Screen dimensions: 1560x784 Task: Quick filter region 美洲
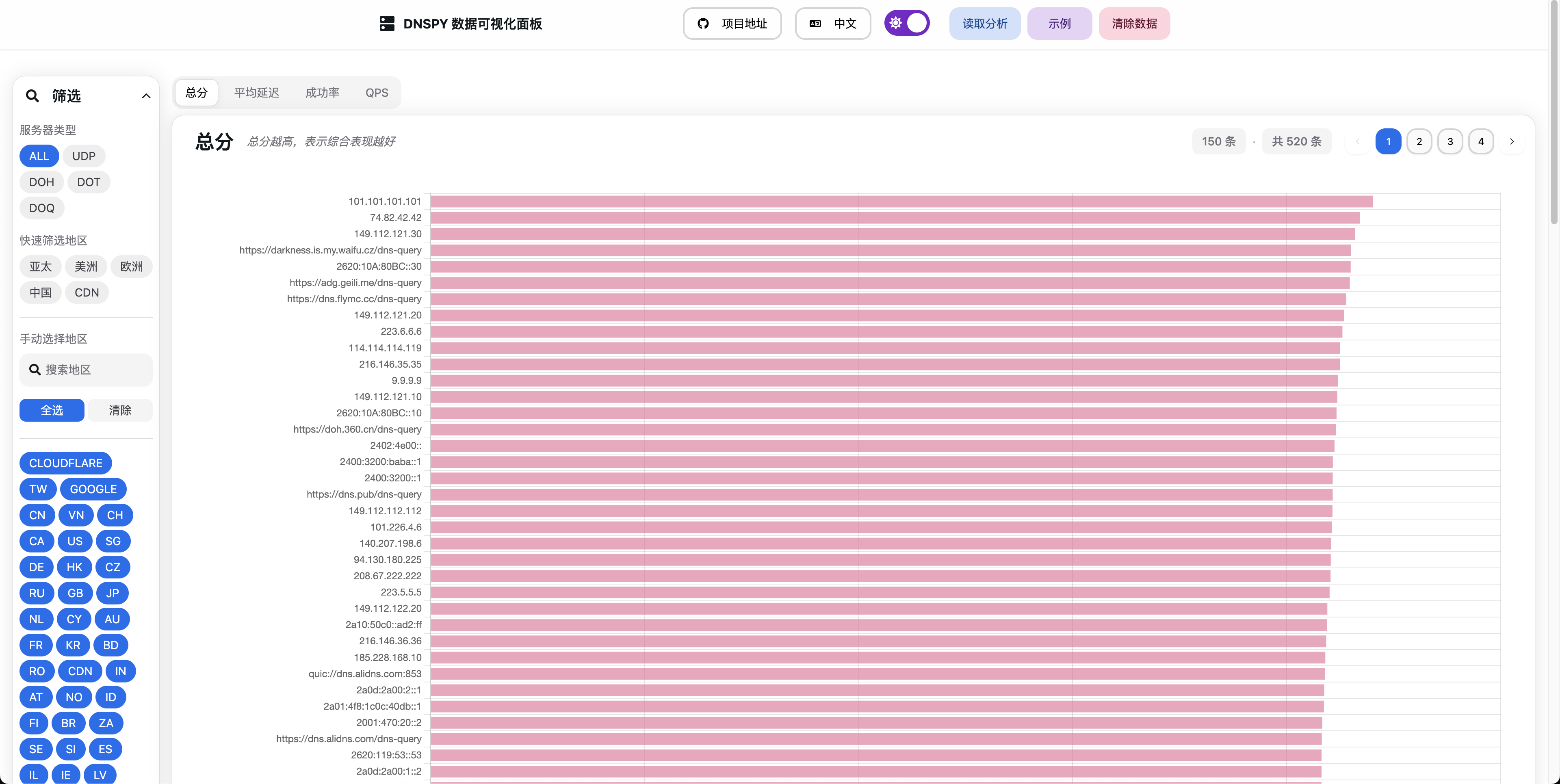coord(86,266)
